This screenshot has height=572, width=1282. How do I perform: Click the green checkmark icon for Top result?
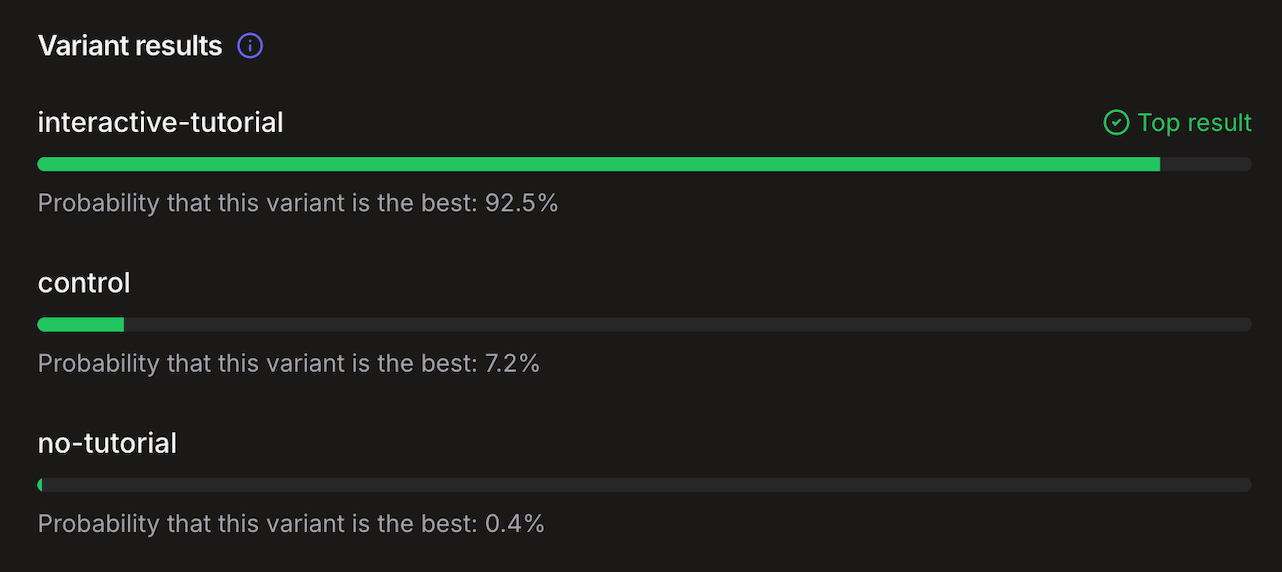pyautogui.click(x=1115, y=123)
